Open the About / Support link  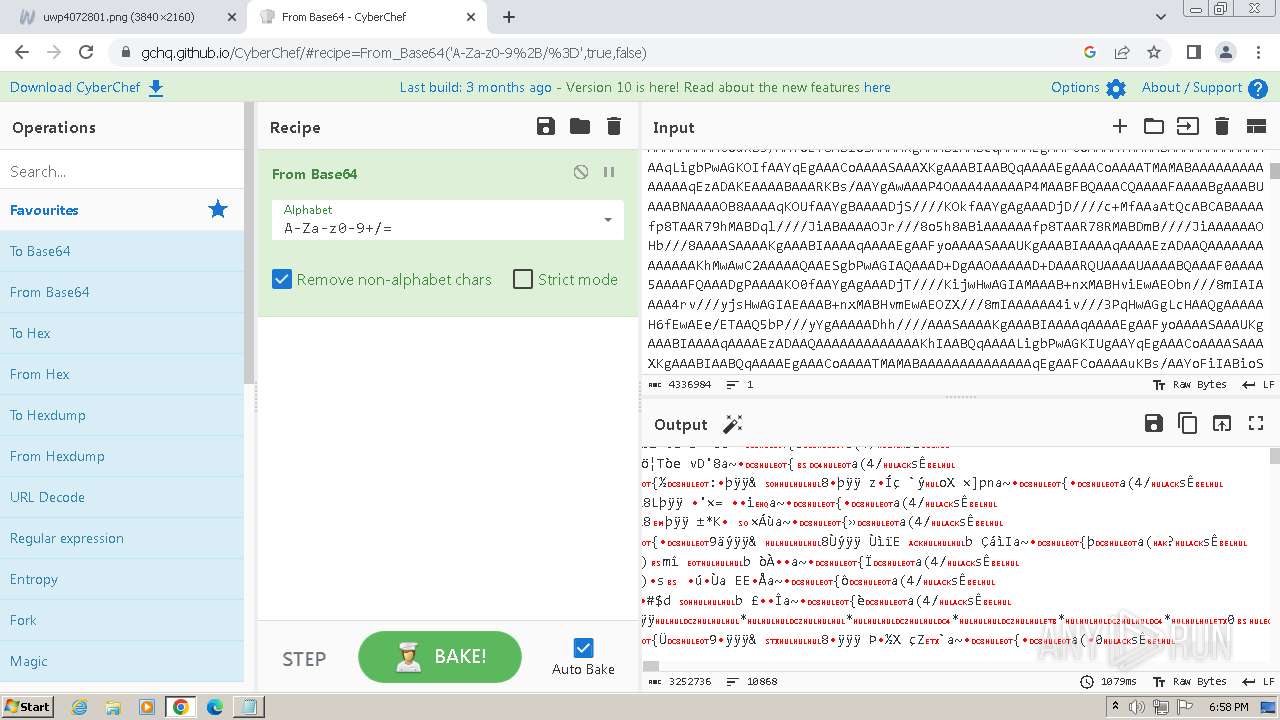(1192, 87)
